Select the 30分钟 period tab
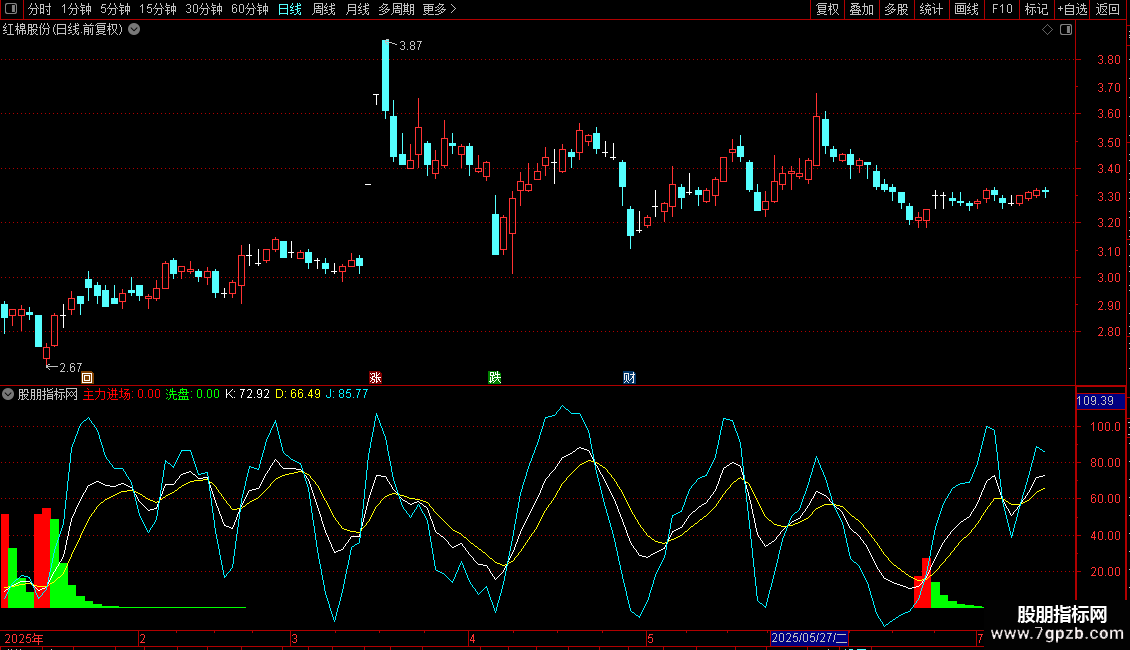This screenshot has width=1130, height=650. tap(204, 9)
